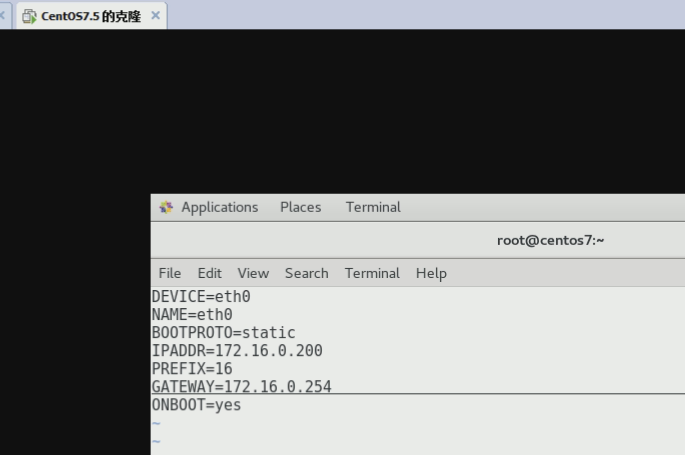The image size is (685, 455).
Task: Open the Places menu
Action: coord(301,207)
